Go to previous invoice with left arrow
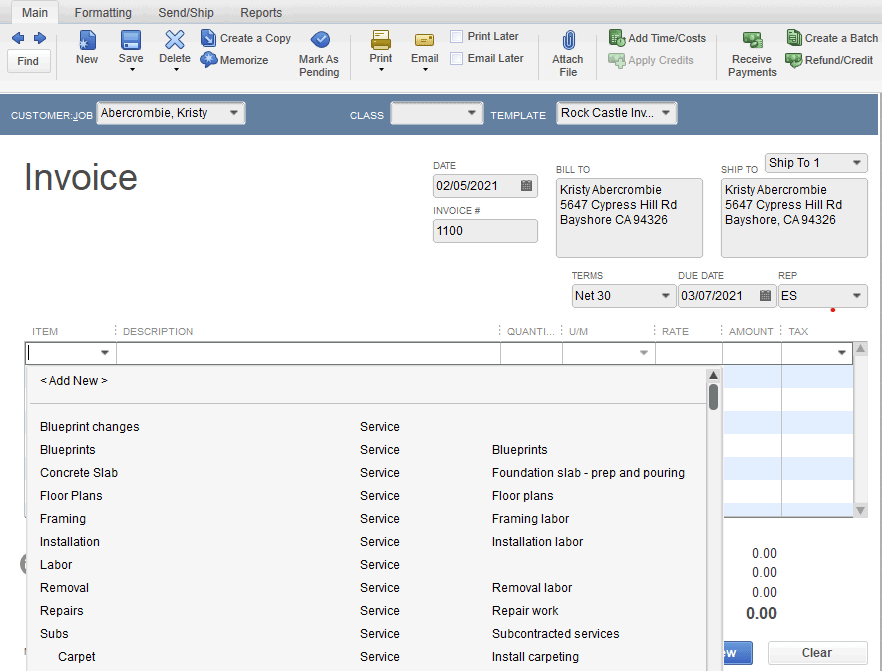The image size is (882, 671). pos(18,38)
